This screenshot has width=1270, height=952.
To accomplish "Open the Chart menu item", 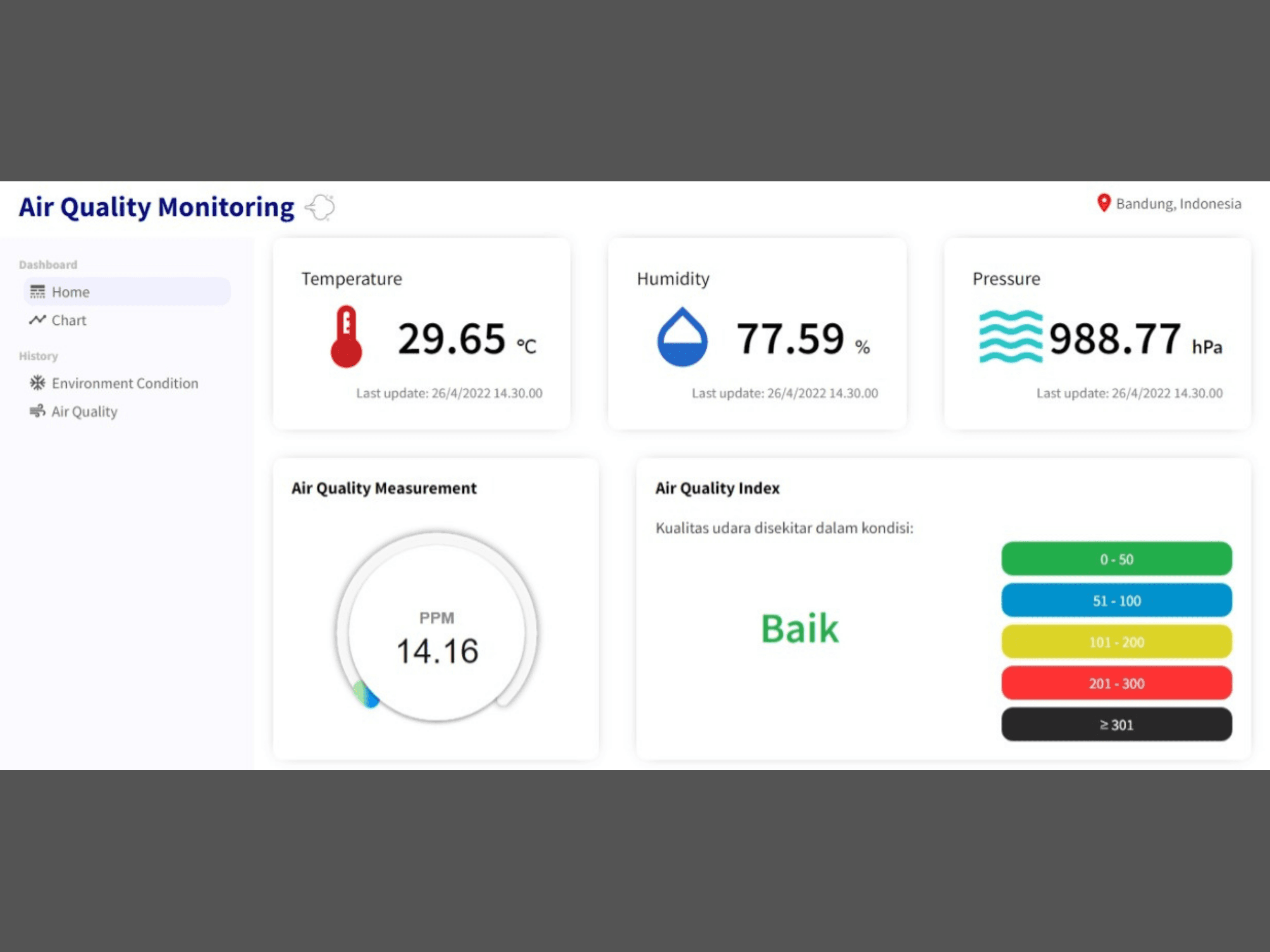I will point(69,320).
